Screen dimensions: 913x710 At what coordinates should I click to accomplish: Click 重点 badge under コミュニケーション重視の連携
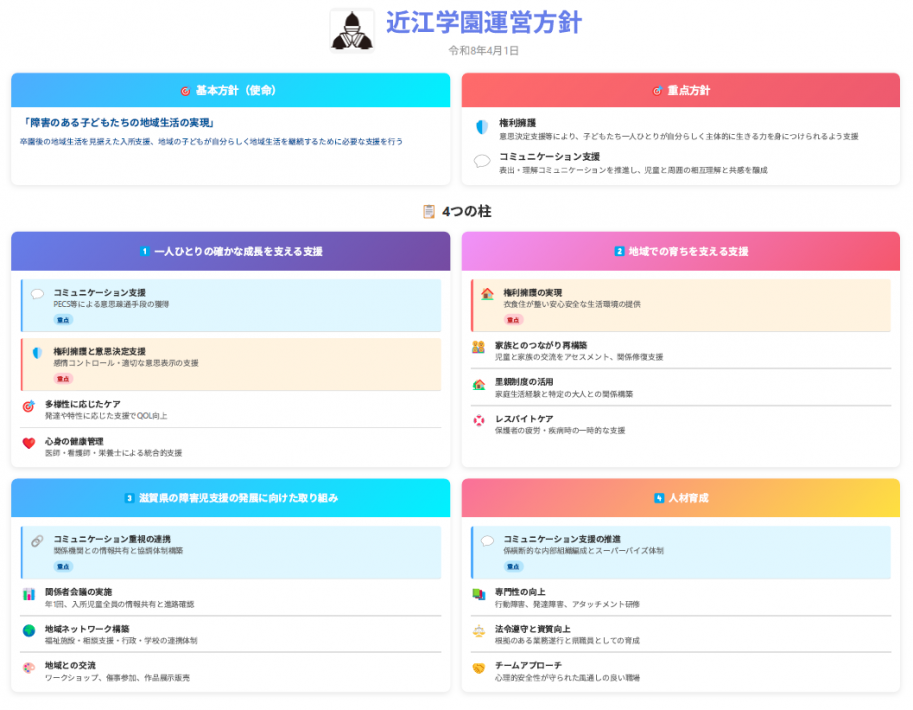tap(63, 567)
